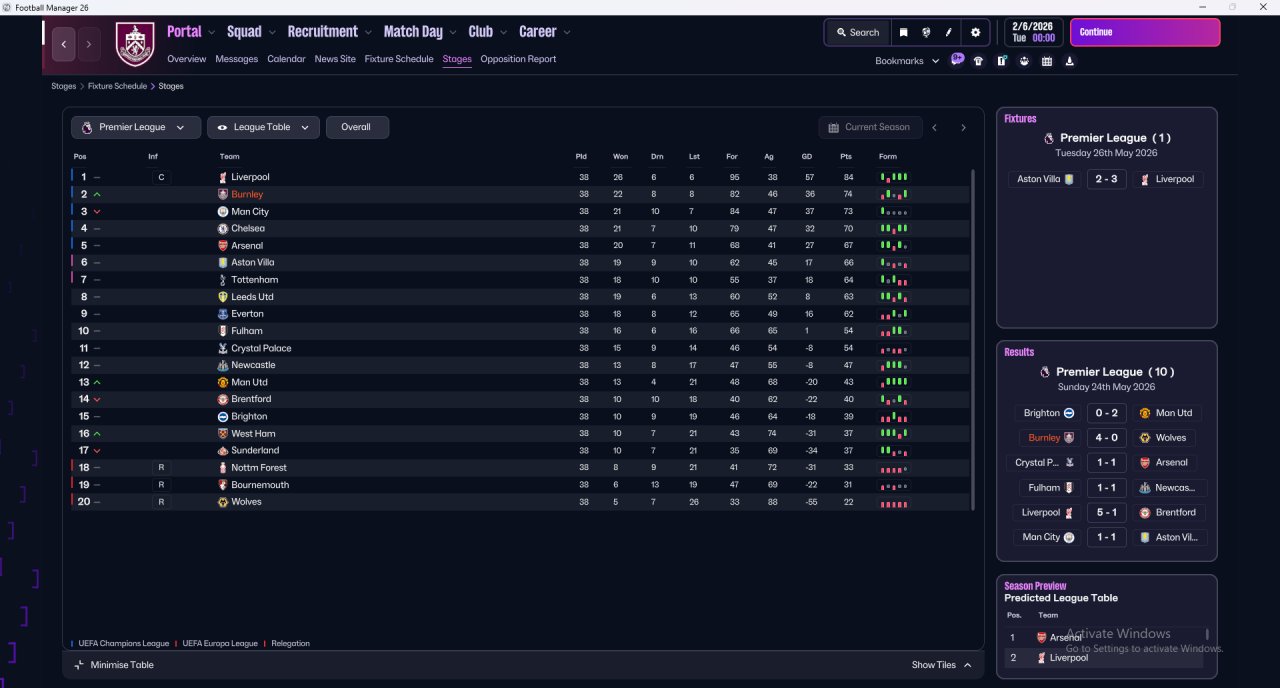
Task: Go to previous season arrow
Action: point(935,127)
